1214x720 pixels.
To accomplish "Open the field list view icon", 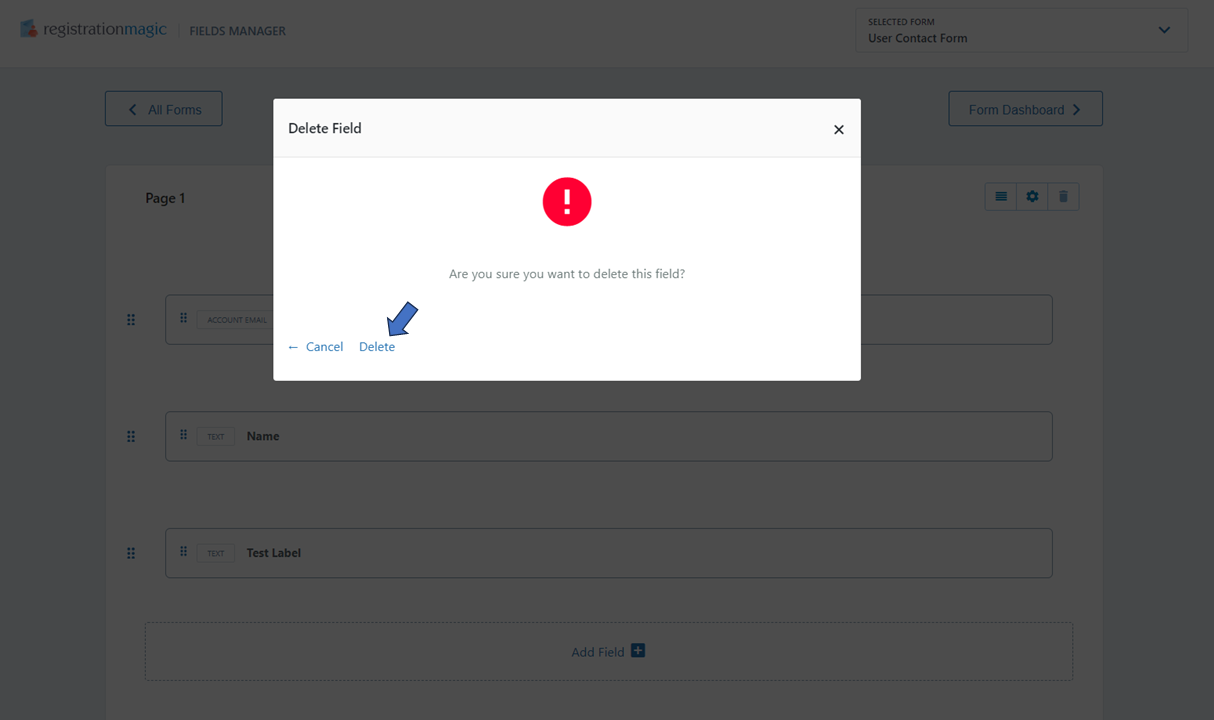I will click(1000, 196).
